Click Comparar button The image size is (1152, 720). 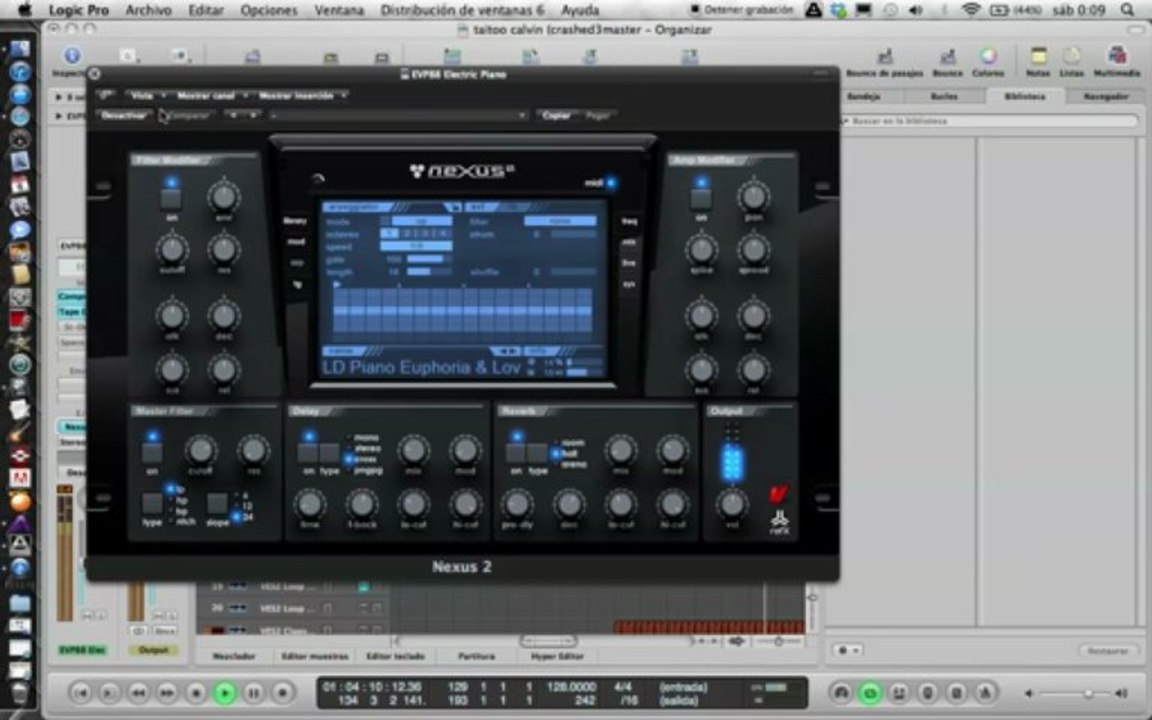(189, 115)
